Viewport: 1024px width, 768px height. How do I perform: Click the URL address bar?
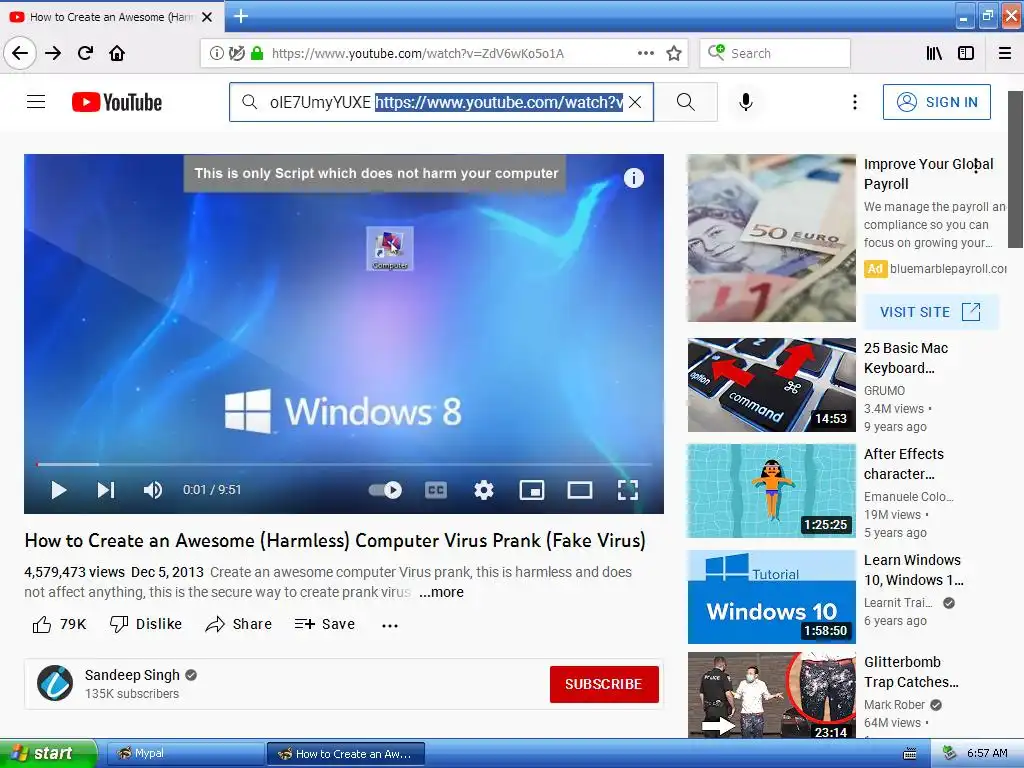click(x=444, y=53)
